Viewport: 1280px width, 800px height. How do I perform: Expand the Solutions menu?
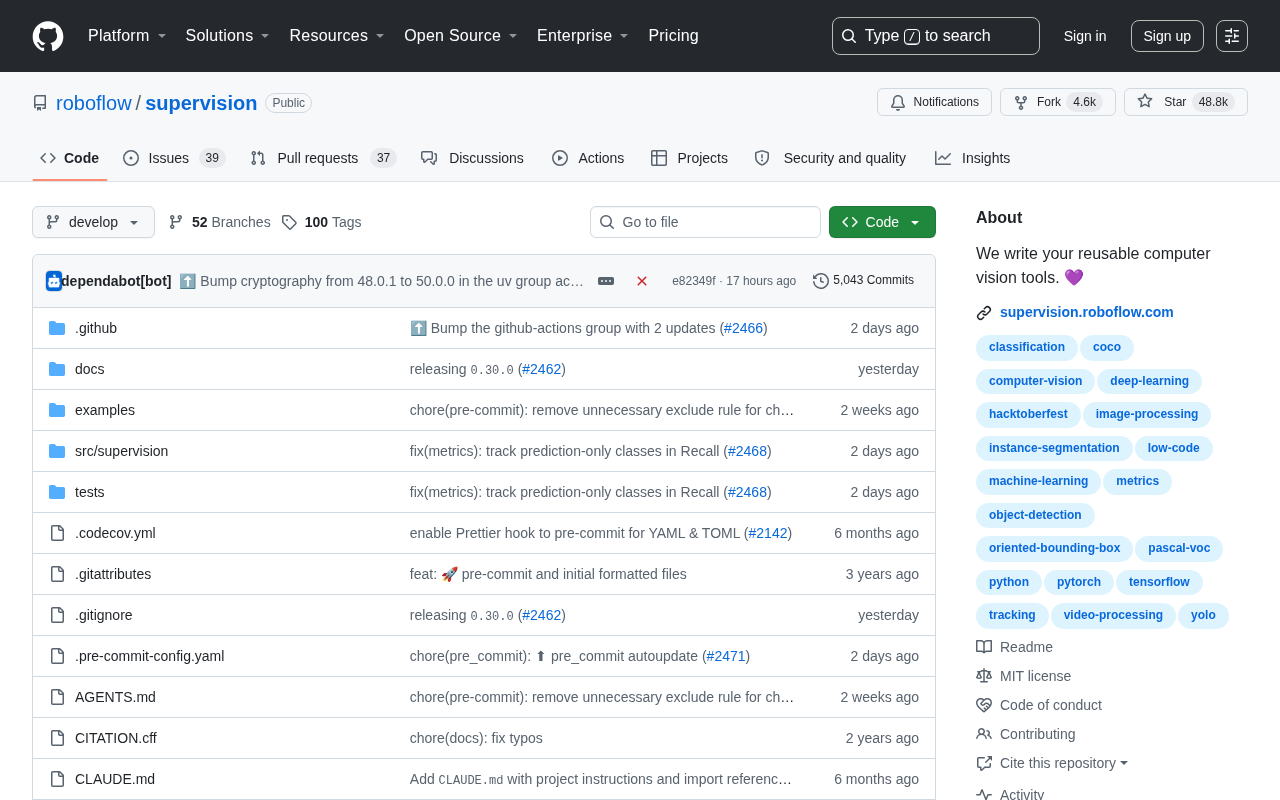click(228, 36)
